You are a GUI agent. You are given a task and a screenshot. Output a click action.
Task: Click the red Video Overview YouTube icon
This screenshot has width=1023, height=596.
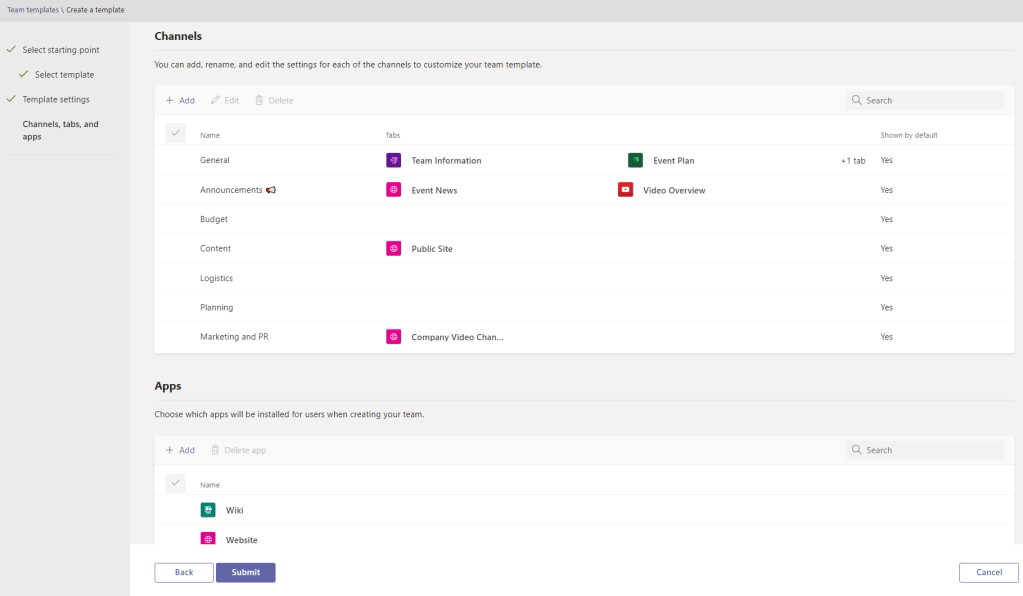625,190
